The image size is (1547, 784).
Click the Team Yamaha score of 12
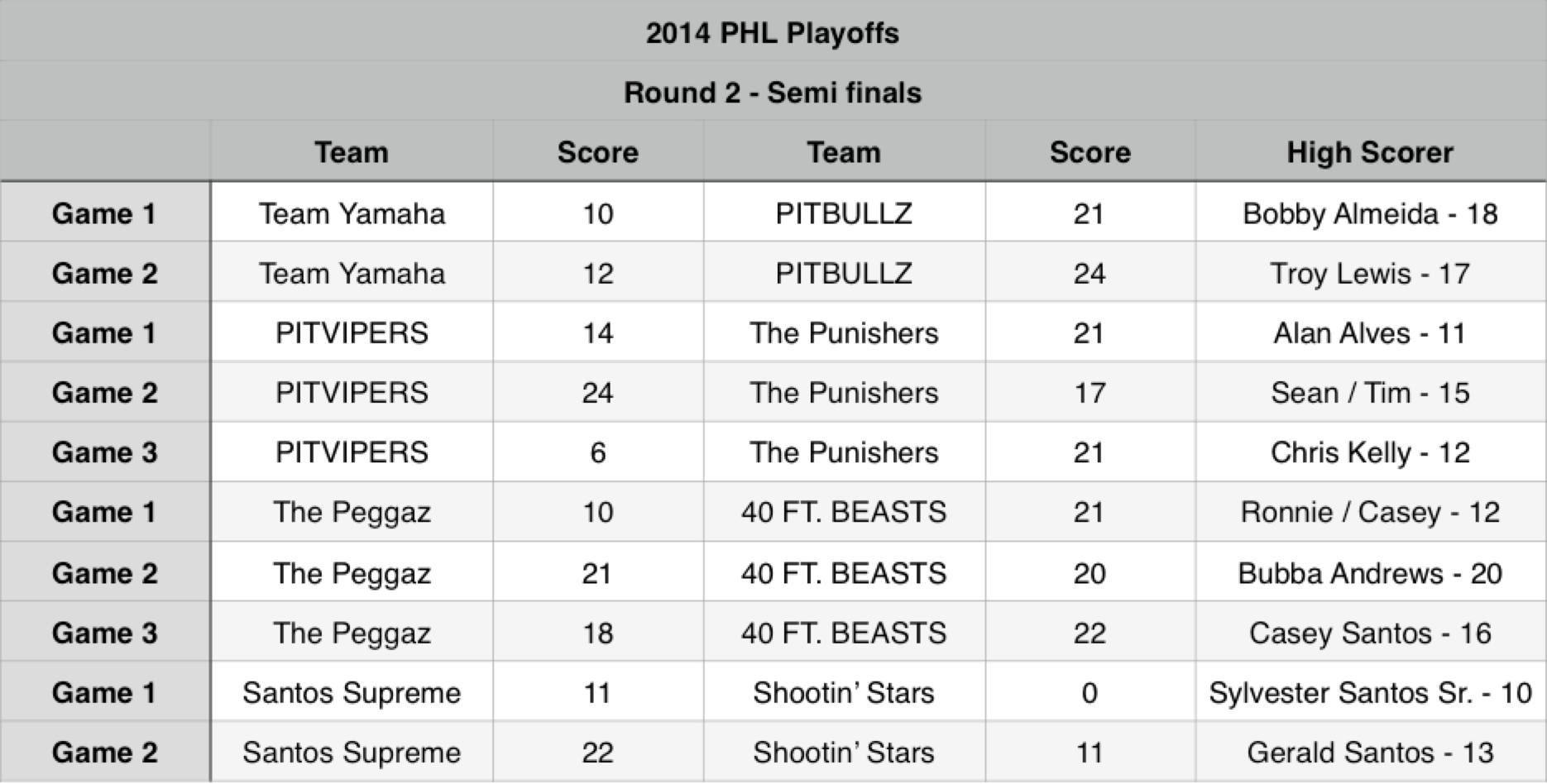597,274
